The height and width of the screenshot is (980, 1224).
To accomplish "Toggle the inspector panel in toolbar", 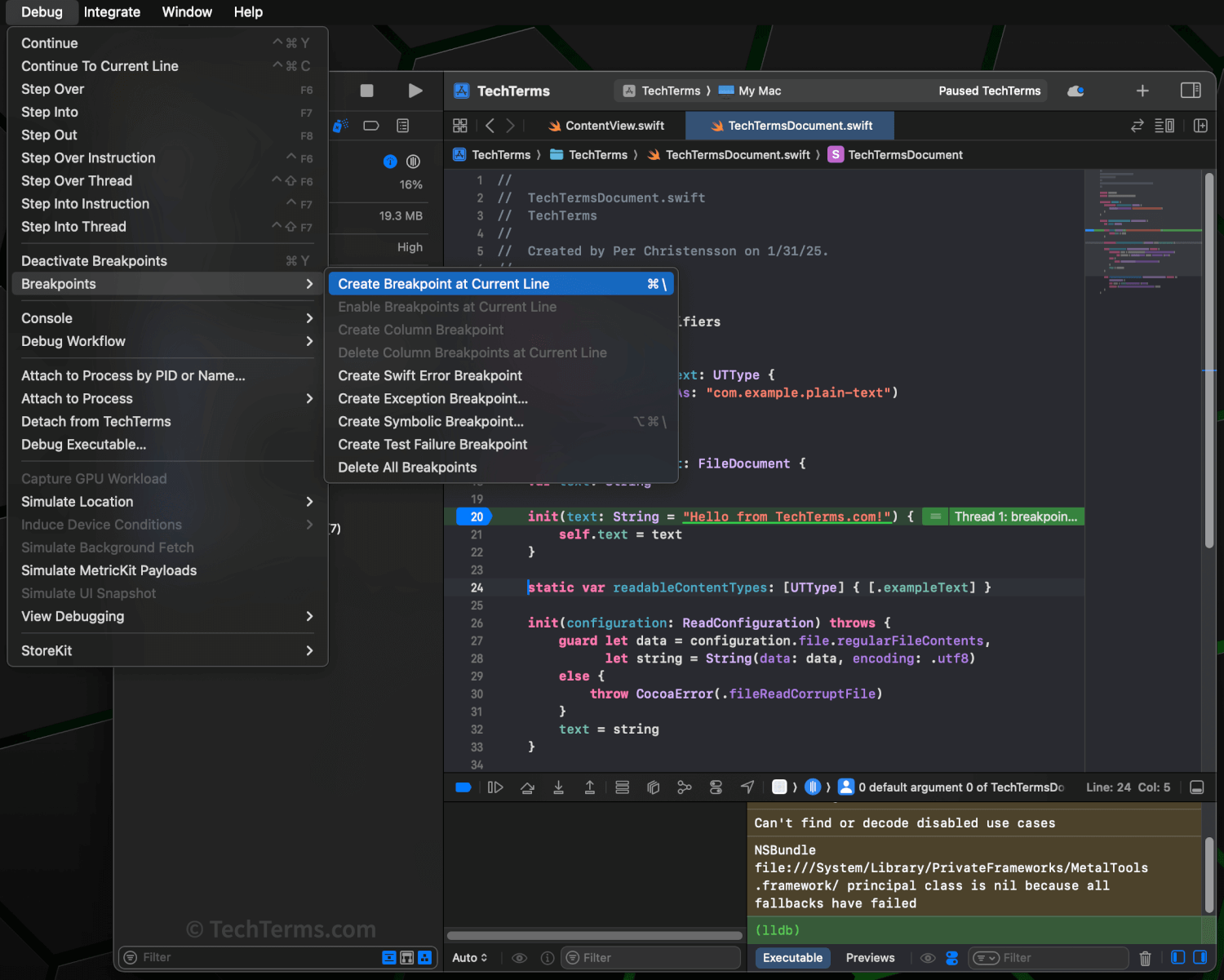I will [1191, 91].
